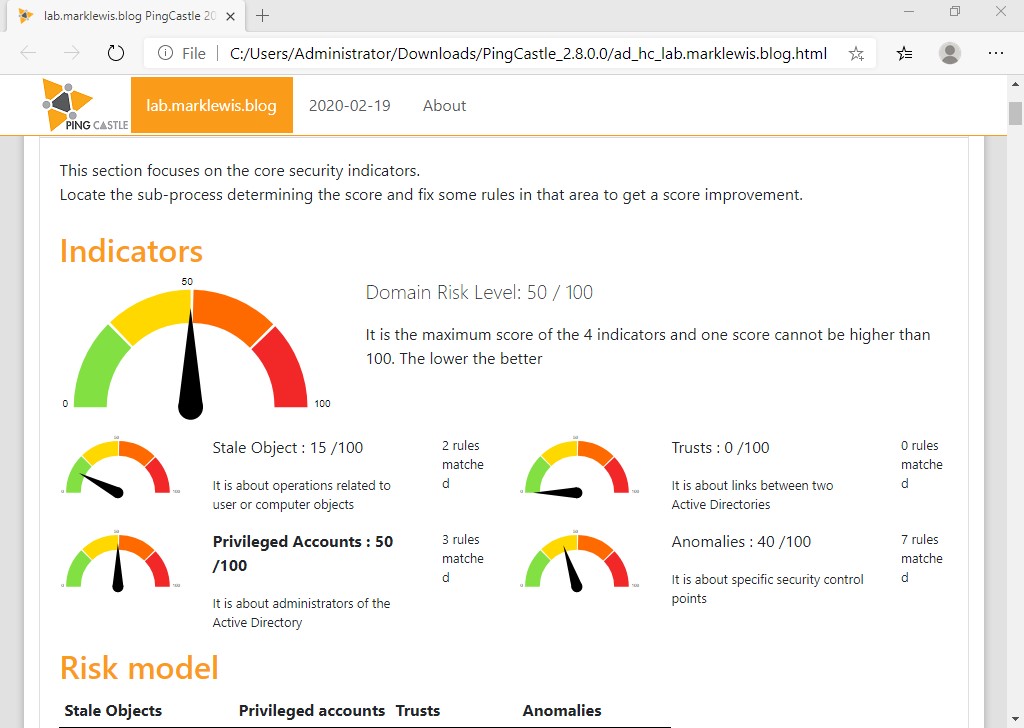Click the 'Domain Risk Level: 50 / 100' text
Image resolution: width=1024 pixels, height=728 pixels.
tap(479, 292)
